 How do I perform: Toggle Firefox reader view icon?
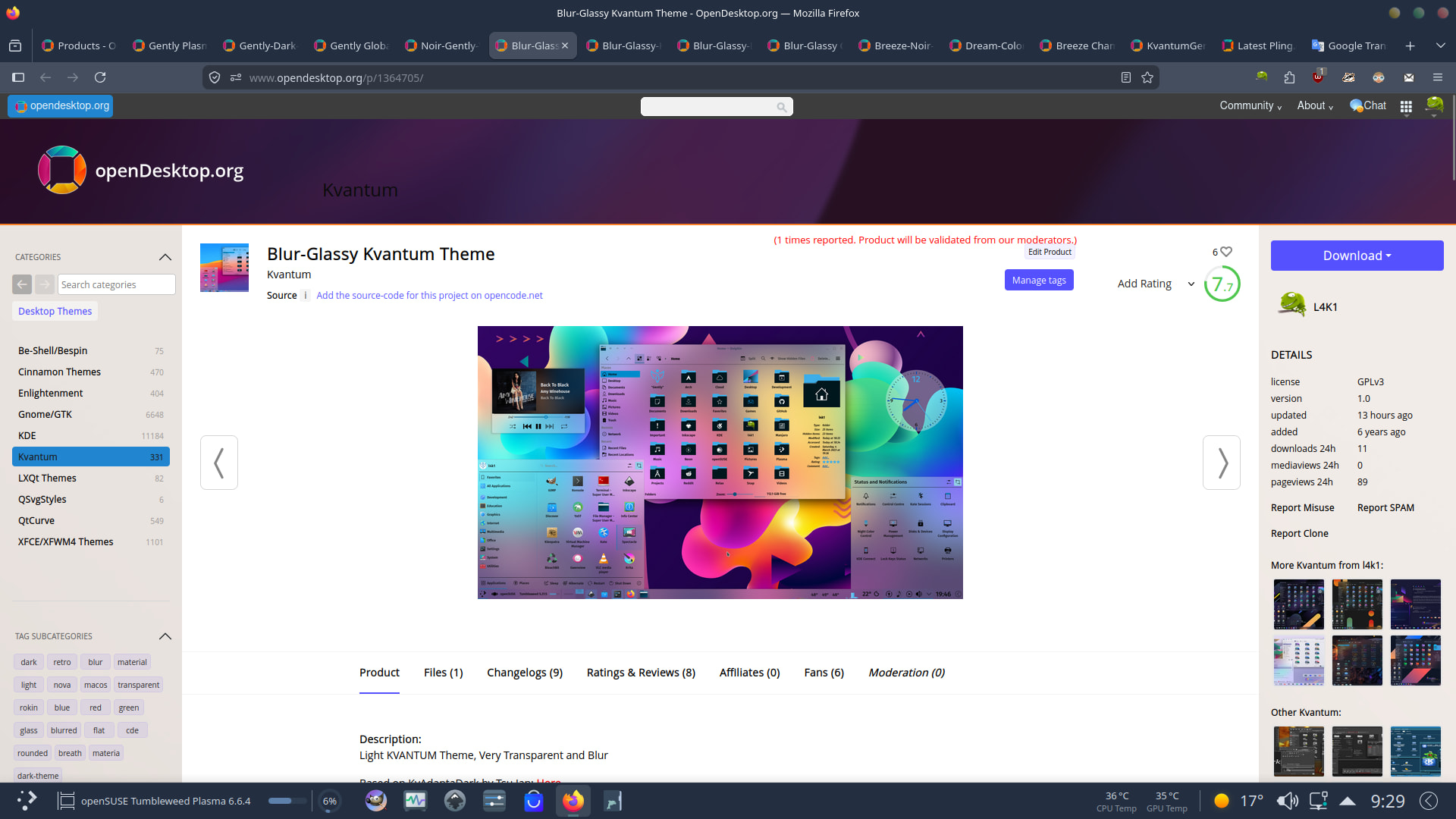click(x=1126, y=77)
